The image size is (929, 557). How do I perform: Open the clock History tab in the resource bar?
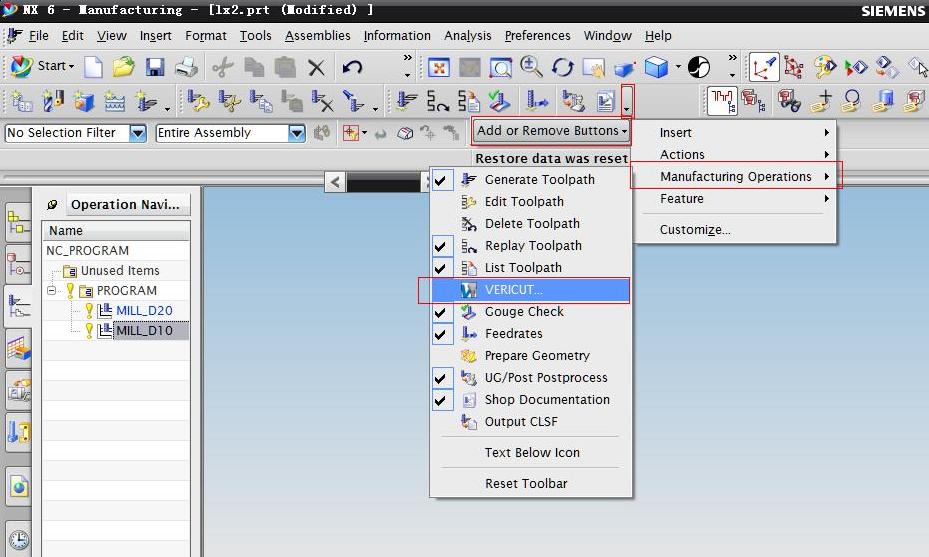(x=18, y=539)
